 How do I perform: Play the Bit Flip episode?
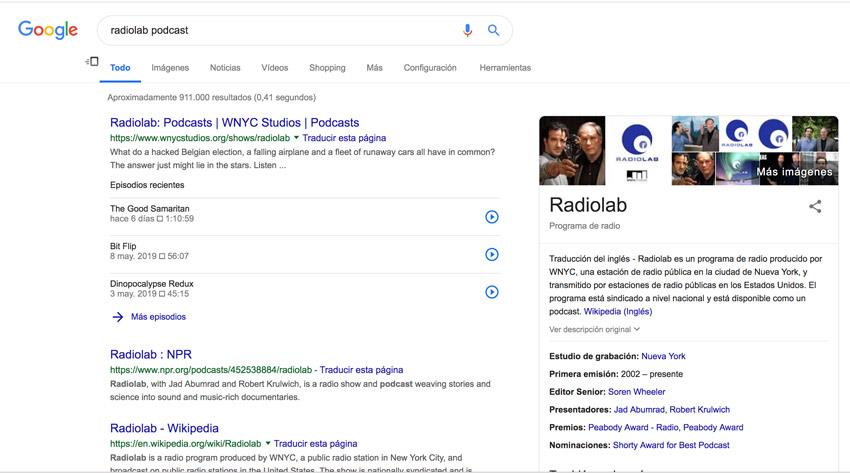(492, 254)
